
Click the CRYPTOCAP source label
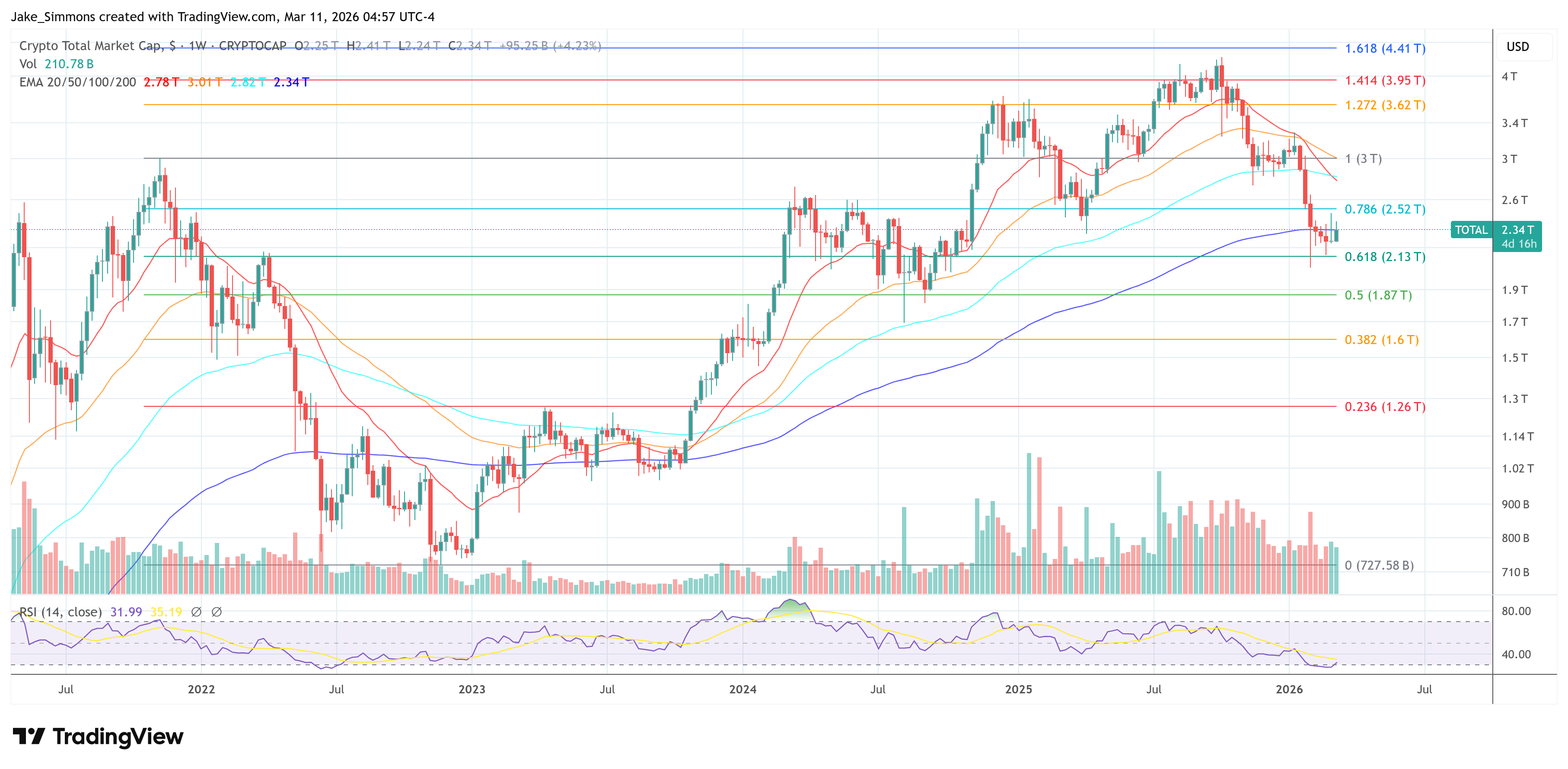pyautogui.click(x=252, y=46)
